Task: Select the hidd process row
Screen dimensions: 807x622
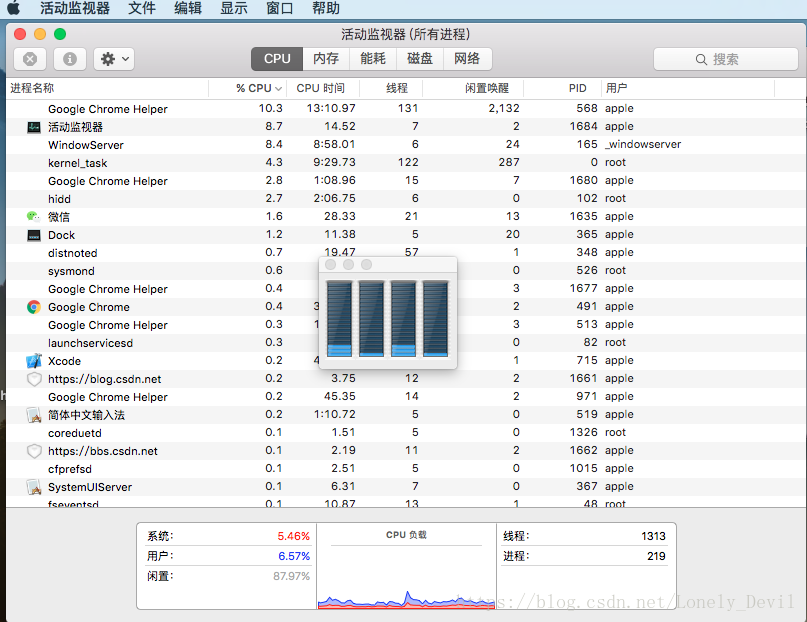Action: tap(406, 199)
